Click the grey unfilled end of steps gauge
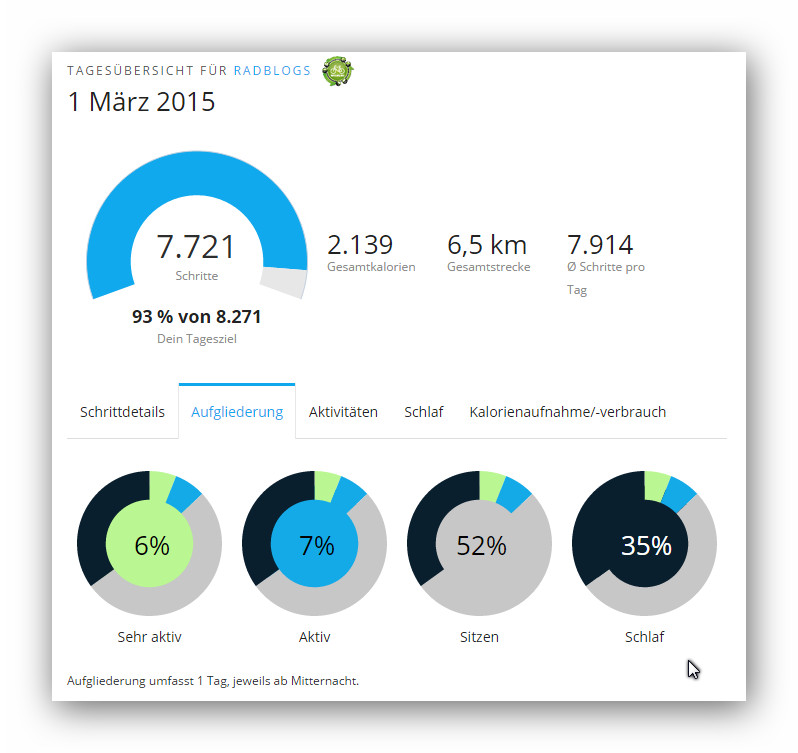The width and height of the screenshot is (798, 753). (x=284, y=282)
